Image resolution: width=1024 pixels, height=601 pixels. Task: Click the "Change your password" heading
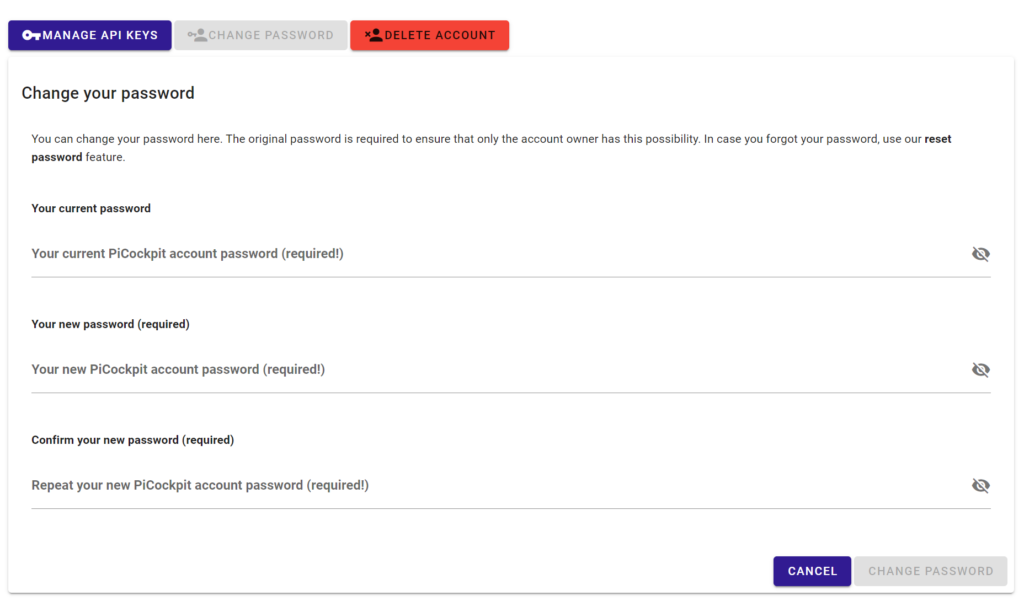(108, 93)
